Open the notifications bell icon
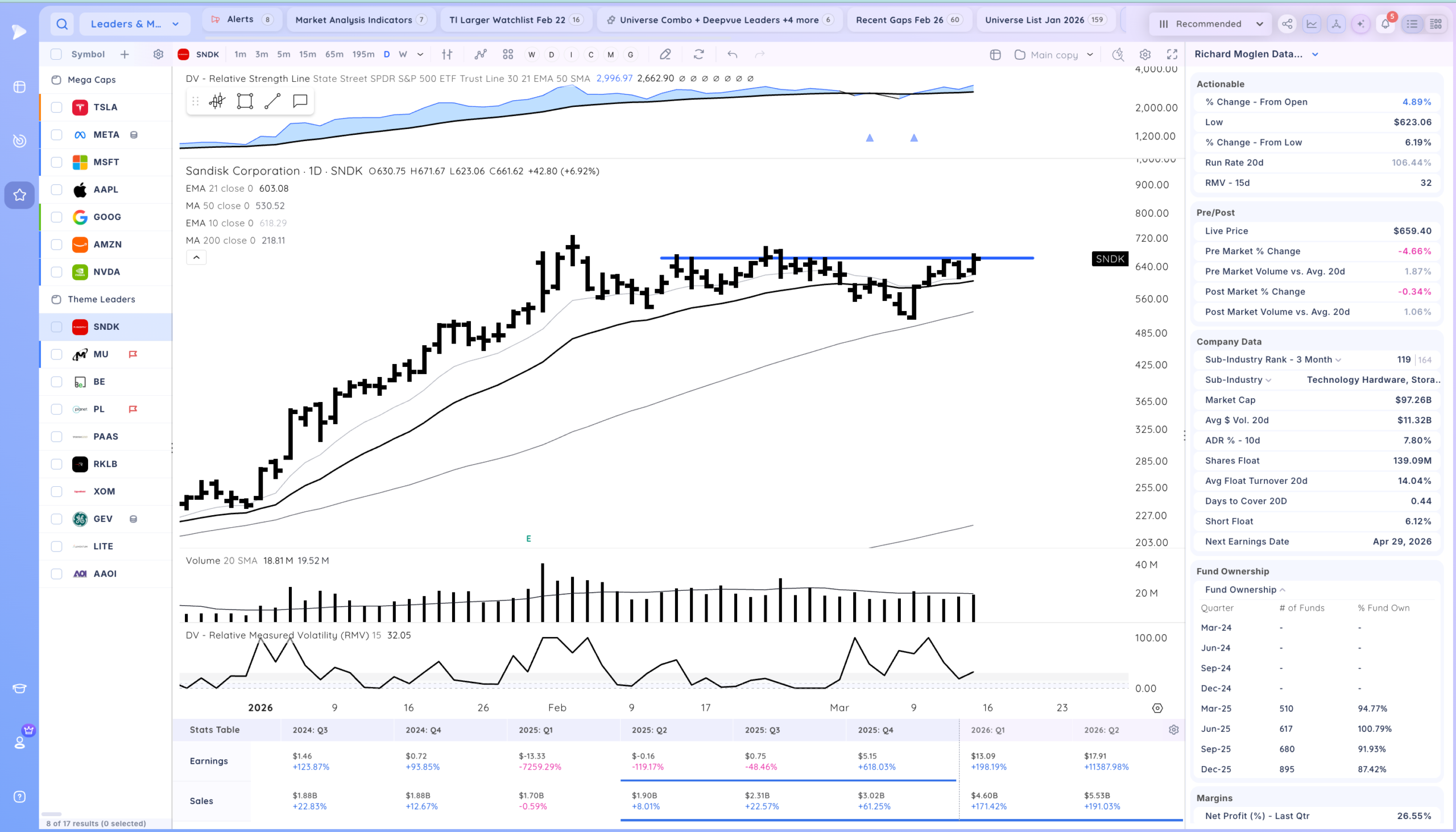 coord(1385,24)
